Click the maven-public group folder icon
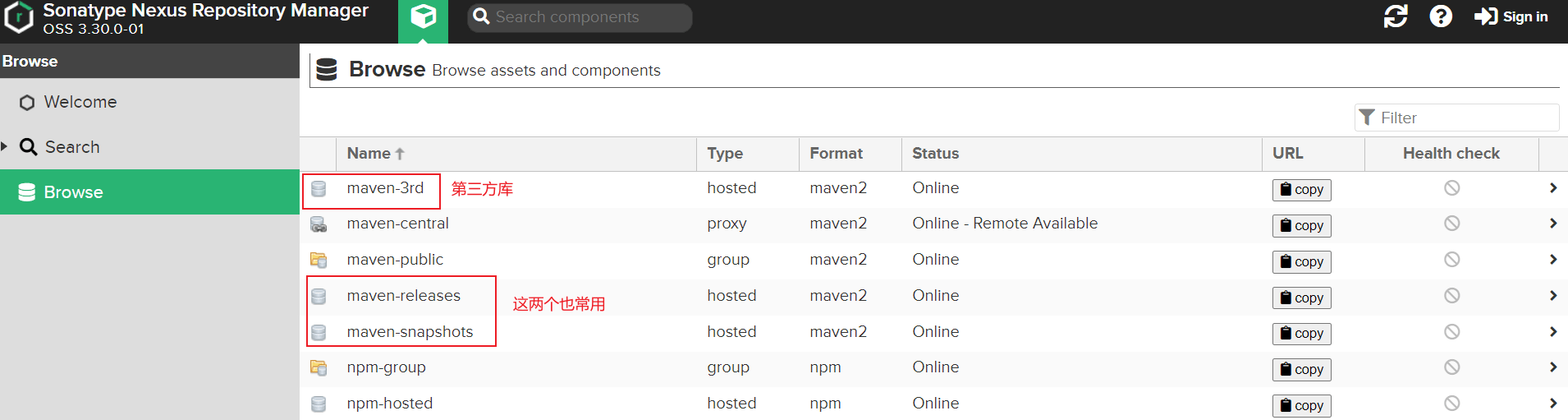Image resolution: width=1568 pixels, height=420 pixels. (319, 261)
